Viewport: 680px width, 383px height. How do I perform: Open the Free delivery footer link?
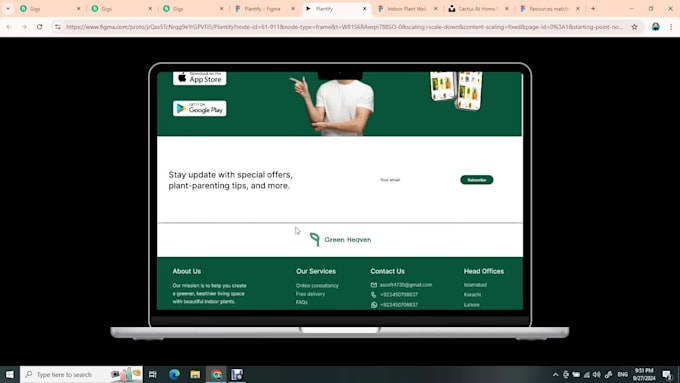(x=310, y=294)
